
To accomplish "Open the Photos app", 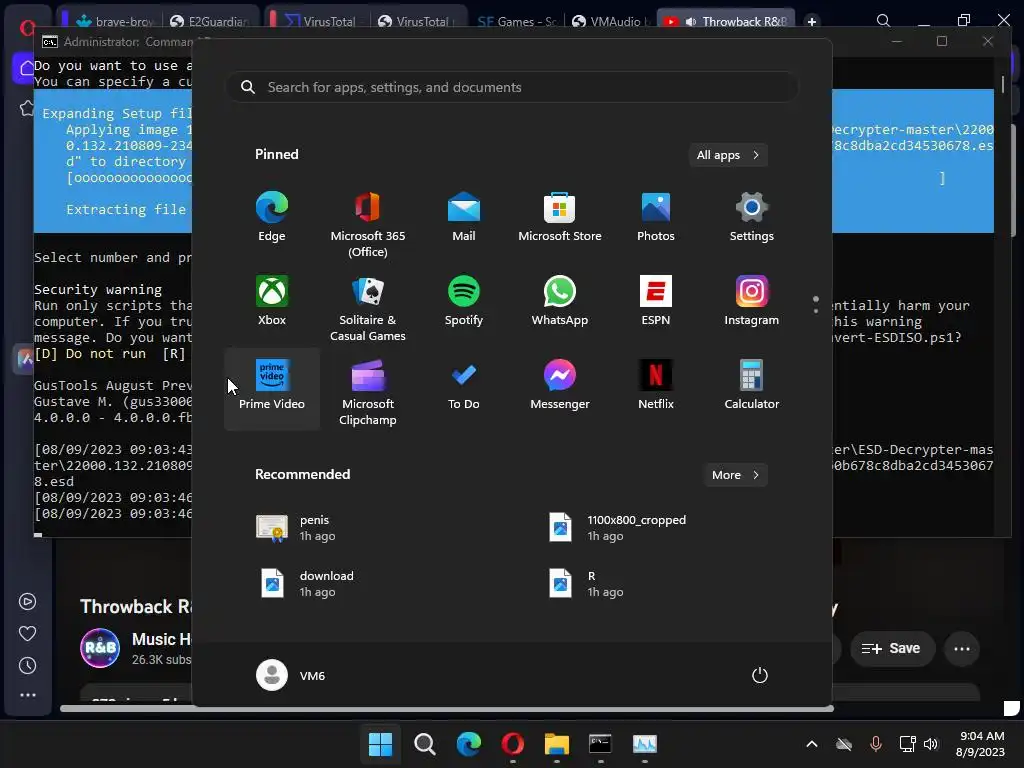I will (656, 217).
